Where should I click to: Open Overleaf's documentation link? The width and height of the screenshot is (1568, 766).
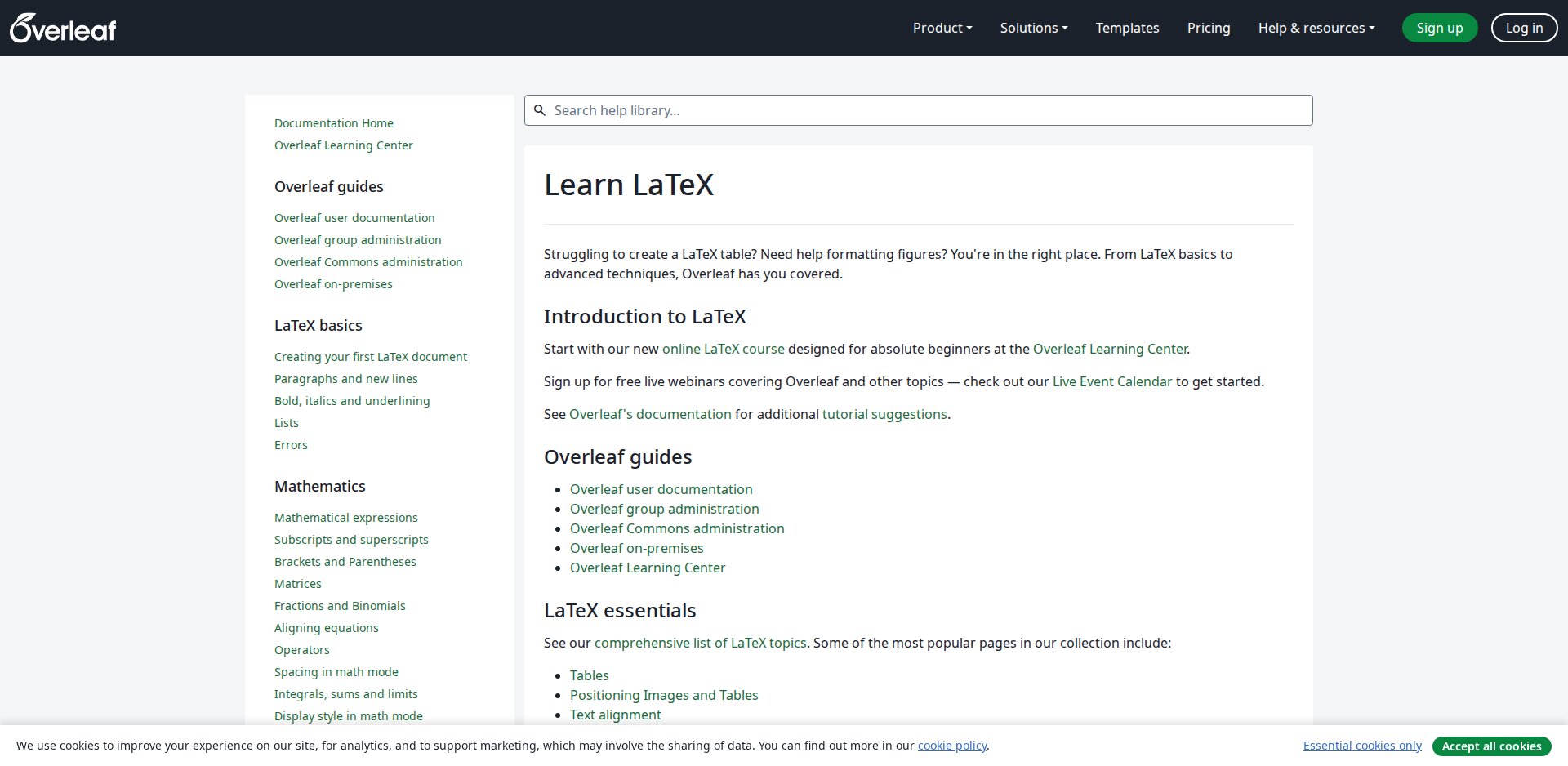650,414
